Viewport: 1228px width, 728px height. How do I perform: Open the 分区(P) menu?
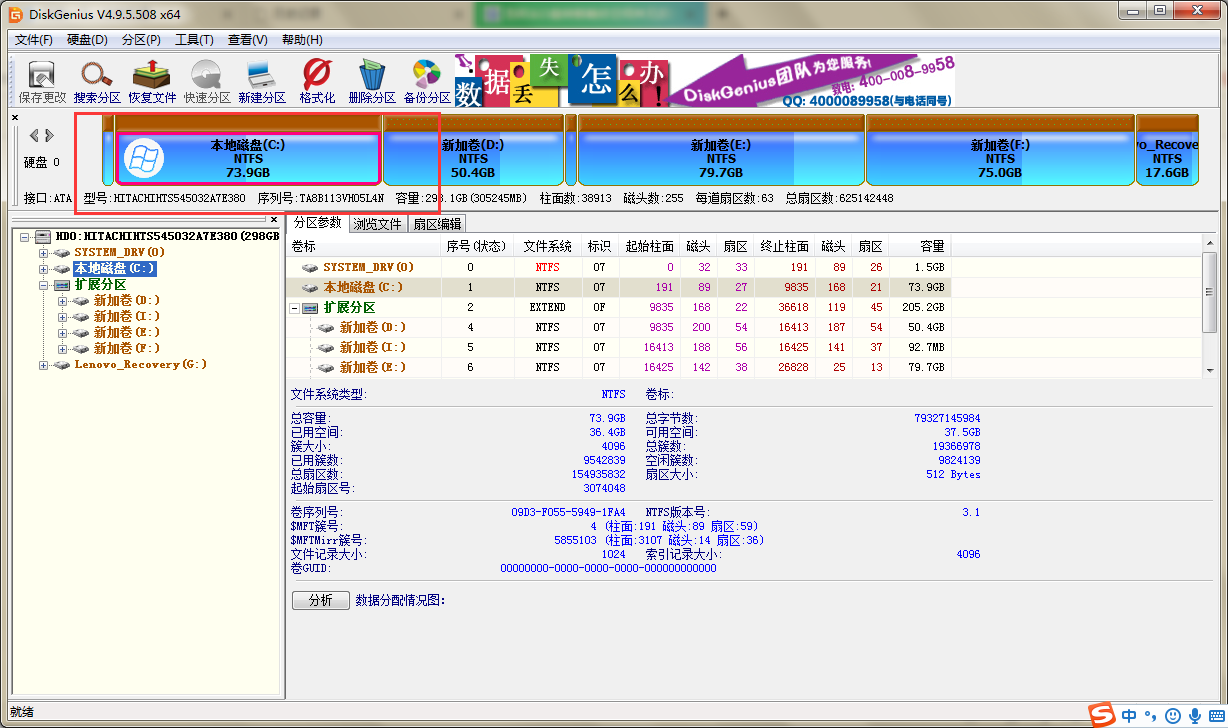click(141, 40)
